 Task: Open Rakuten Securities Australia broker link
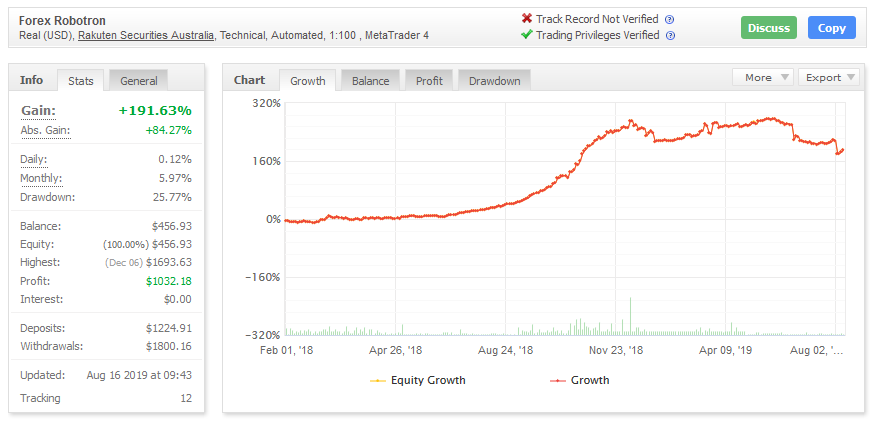click(x=146, y=35)
